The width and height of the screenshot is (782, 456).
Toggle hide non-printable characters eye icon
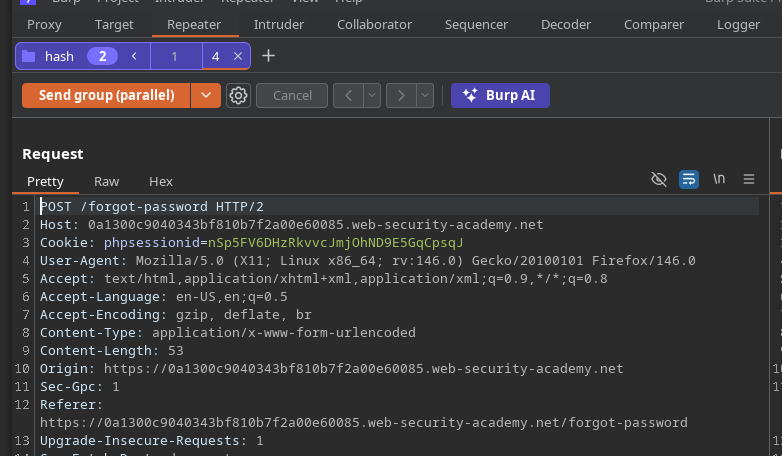(658, 179)
